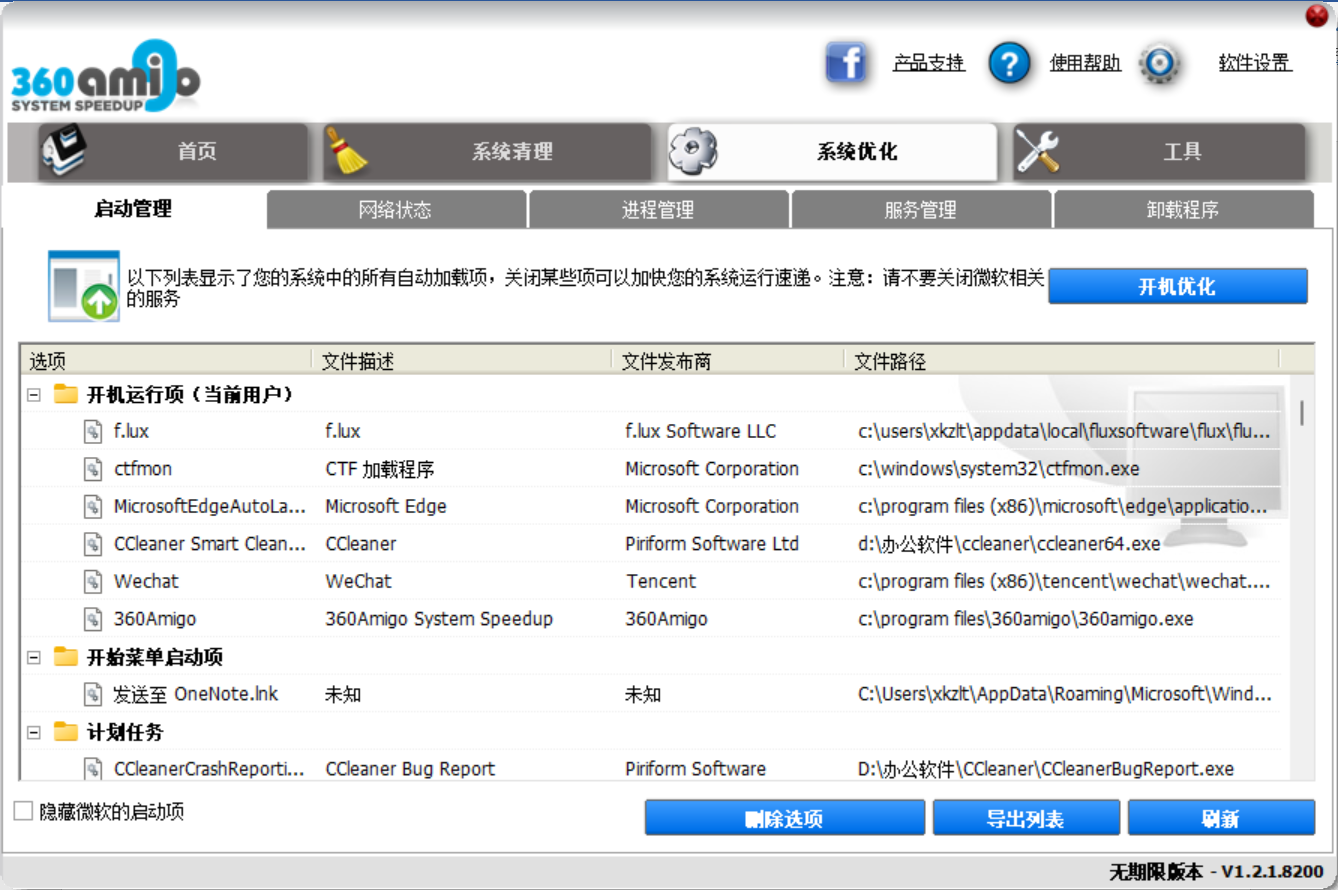1338x890 pixels.
Task: Sort by the 文件路径 column header
Action: (x=1061, y=361)
